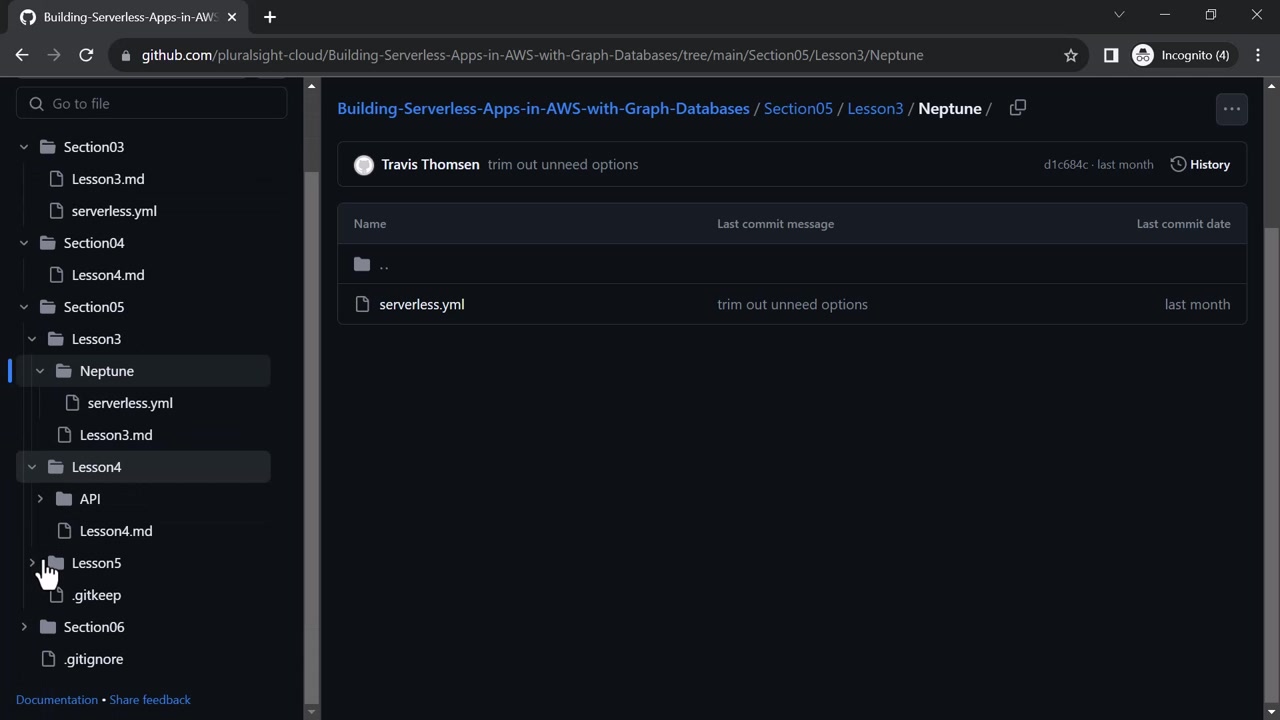Open Lesson4.md under Section04
Image resolution: width=1280 pixels, height=720 pixels.
[x=108, y=275]
